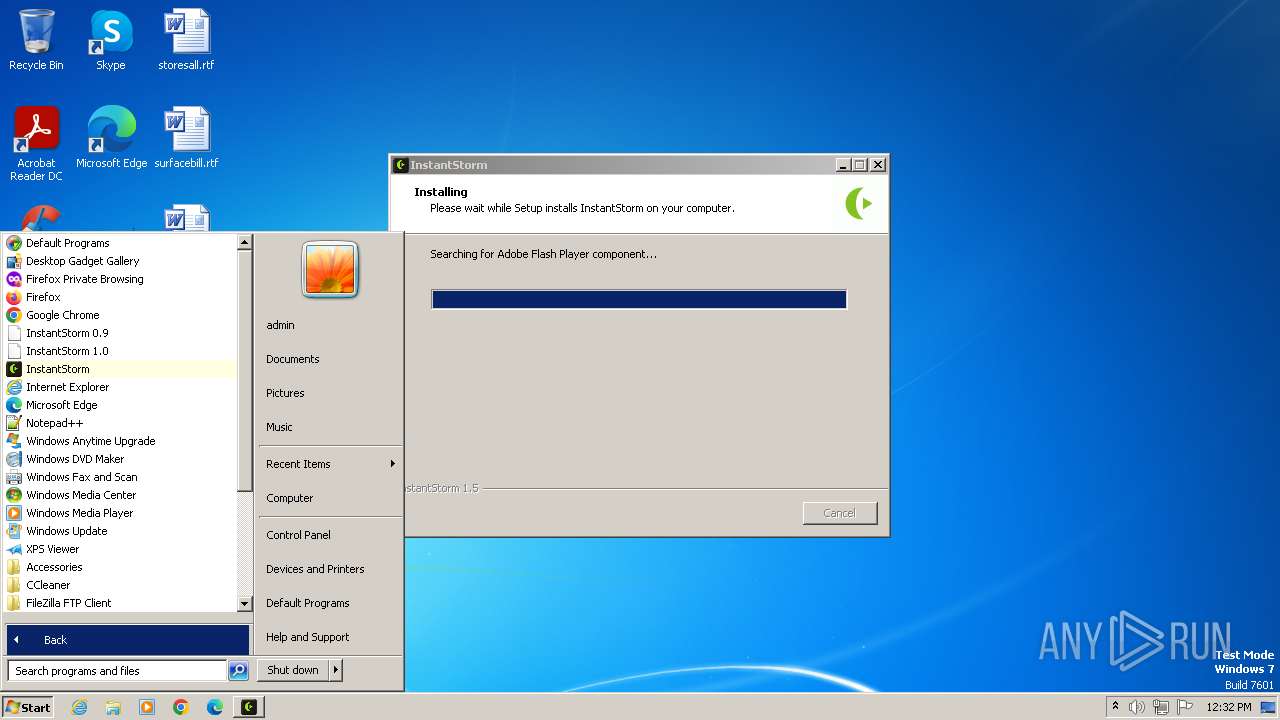Click the Notepad++ icon in the programs list
The height and width of the screenshot is (720, 1280).
tap(14, 423)
